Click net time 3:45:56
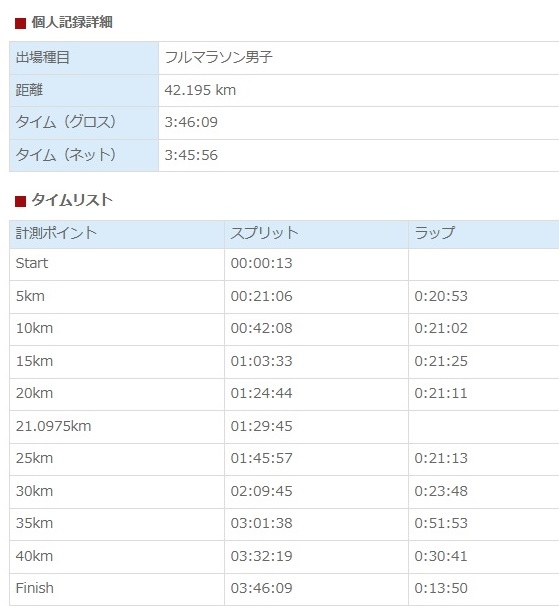This screenshot has width=559, height=606. point(191,155)
